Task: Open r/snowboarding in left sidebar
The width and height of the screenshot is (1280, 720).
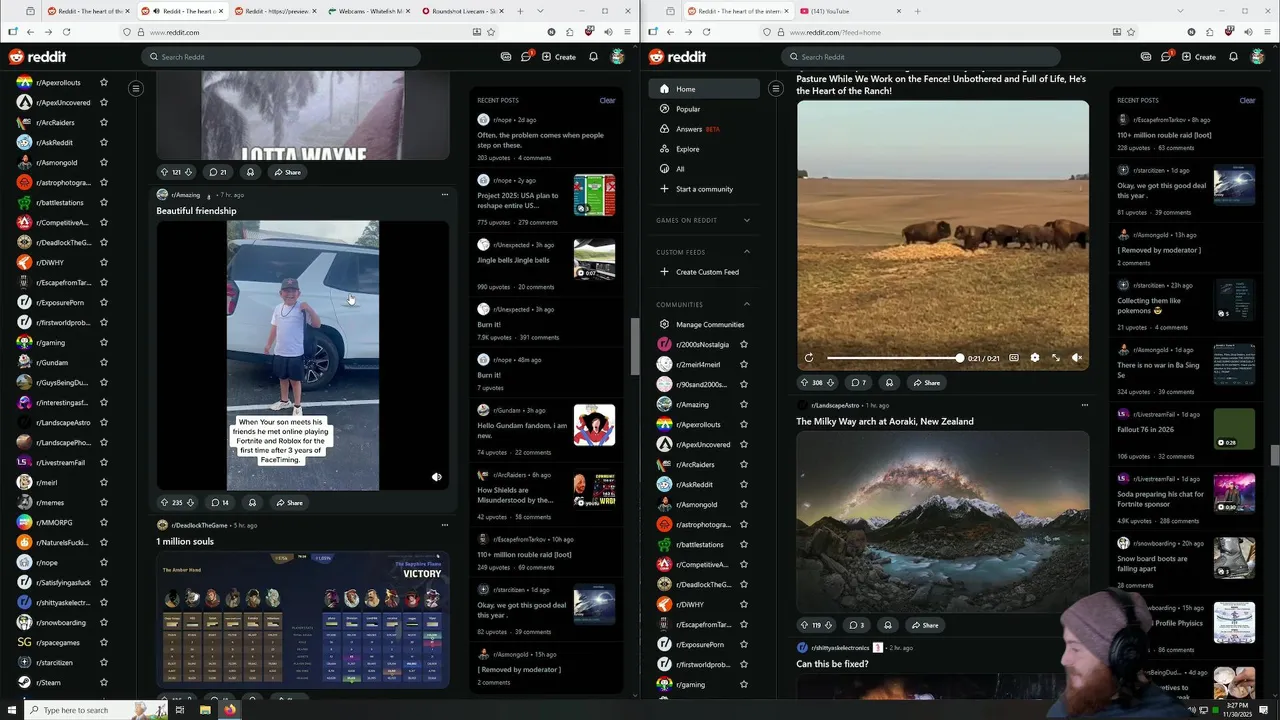Action: click(60, 622)
